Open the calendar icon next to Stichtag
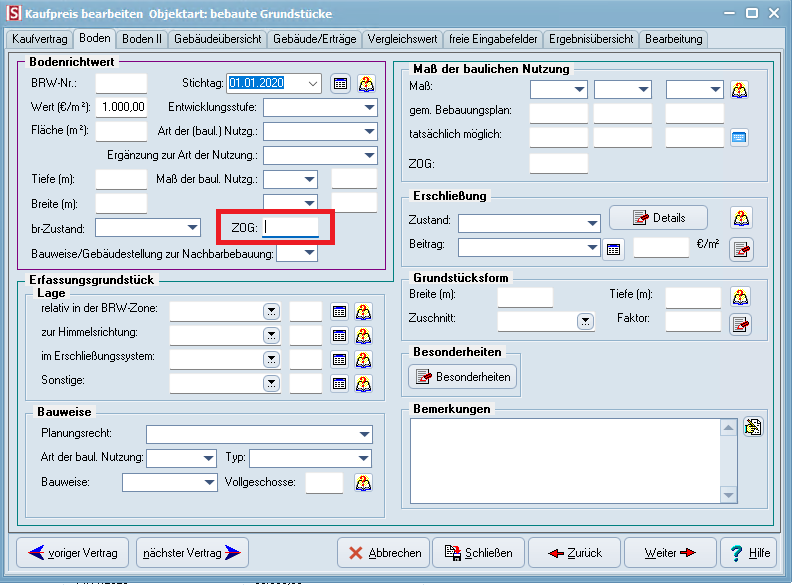The height and width of the screenshot is (586, 795). point(340,84)
